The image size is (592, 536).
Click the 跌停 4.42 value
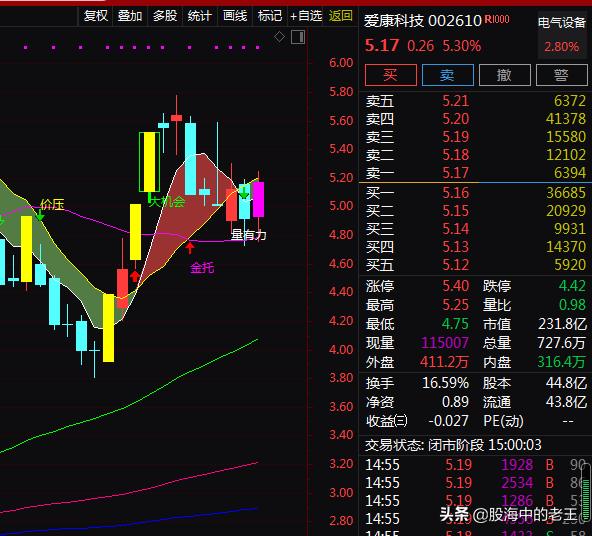pyautogui.click(x=572, y=286)
